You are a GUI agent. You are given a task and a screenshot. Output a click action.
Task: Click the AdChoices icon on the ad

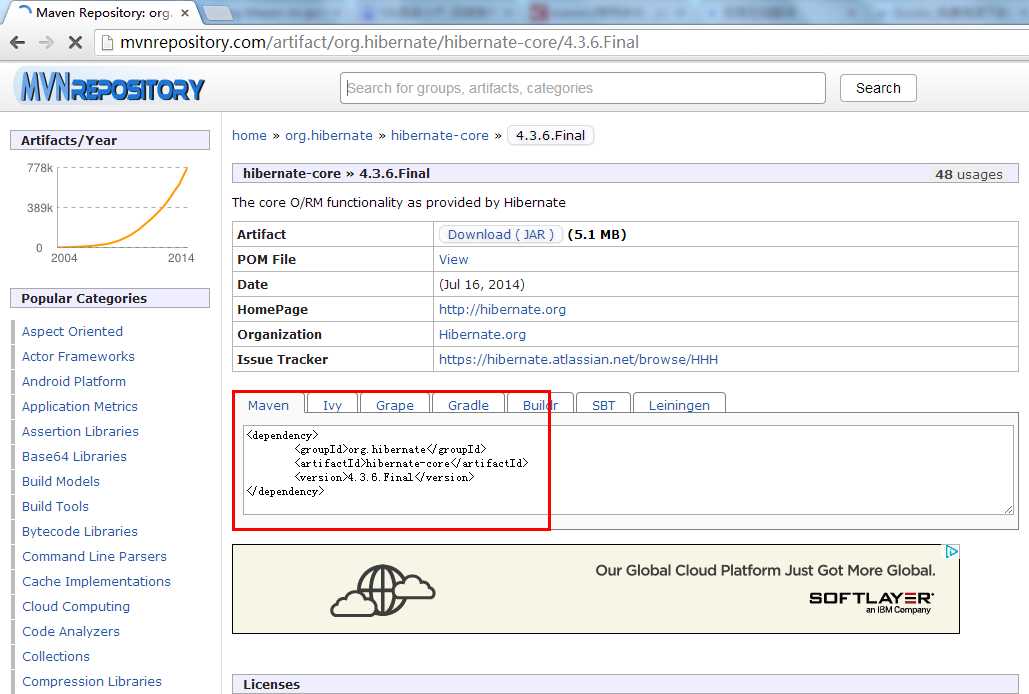pyautogui.click(x=952, y=552)
